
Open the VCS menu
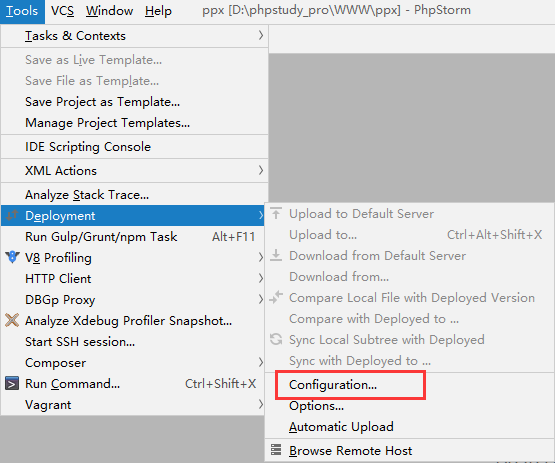click(62, 11)
